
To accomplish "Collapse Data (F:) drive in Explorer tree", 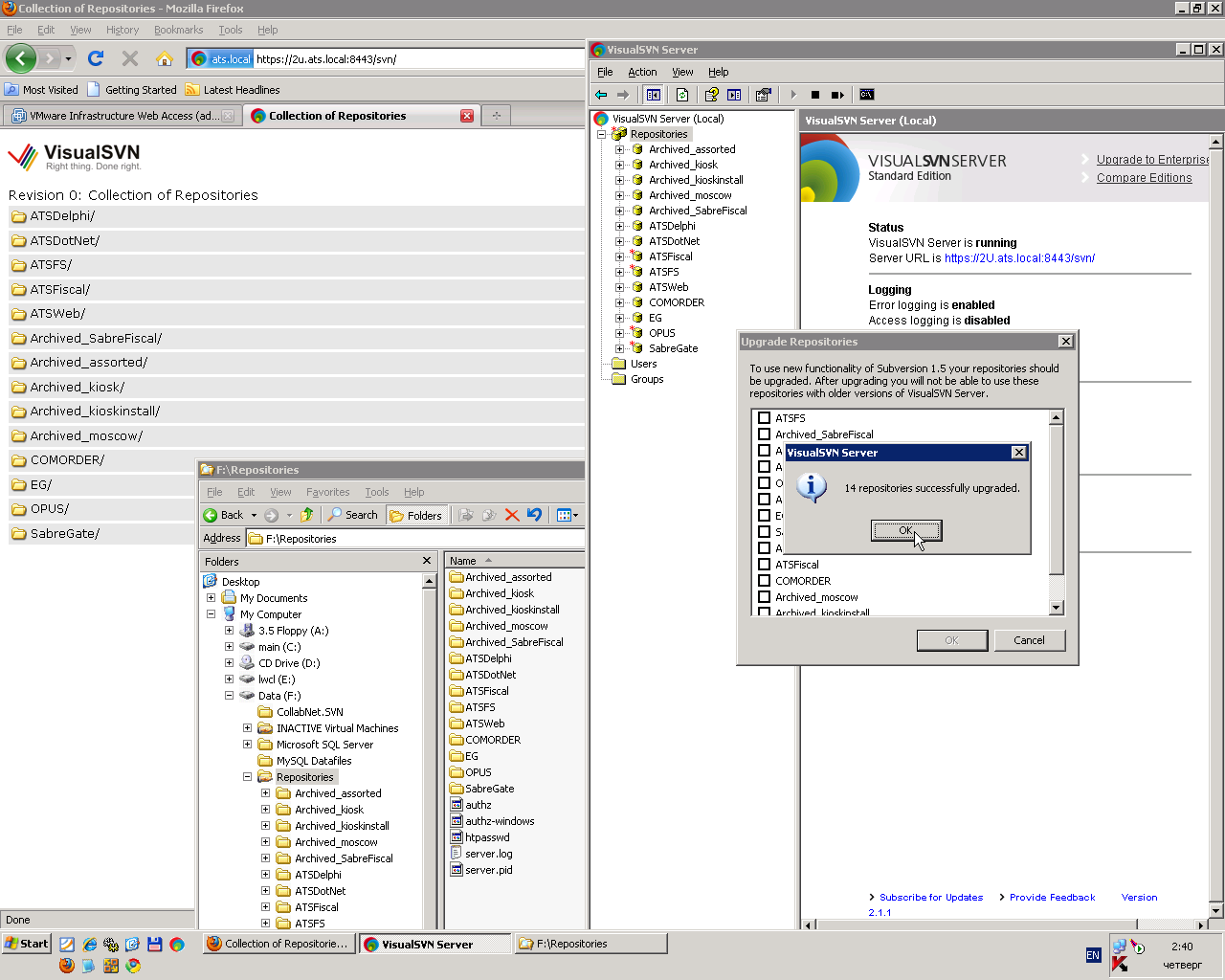I will click(229, 696).
